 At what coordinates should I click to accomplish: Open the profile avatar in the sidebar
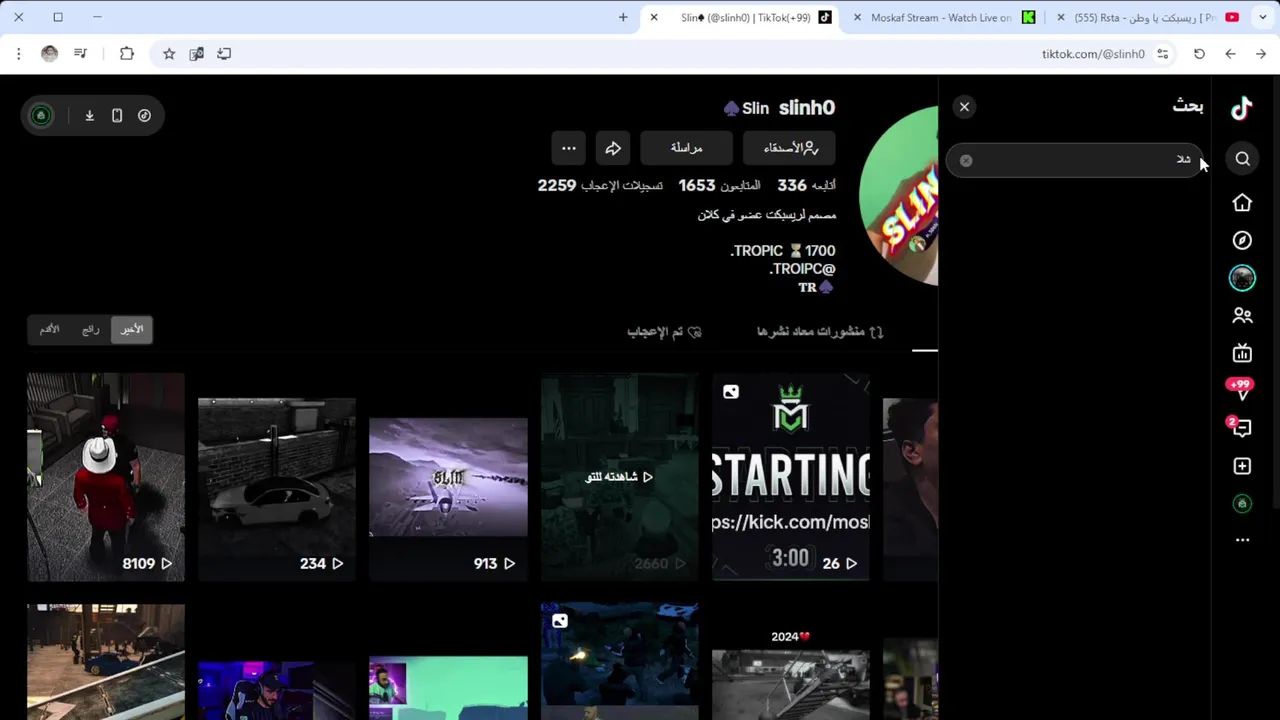[x=1242, y=278]
